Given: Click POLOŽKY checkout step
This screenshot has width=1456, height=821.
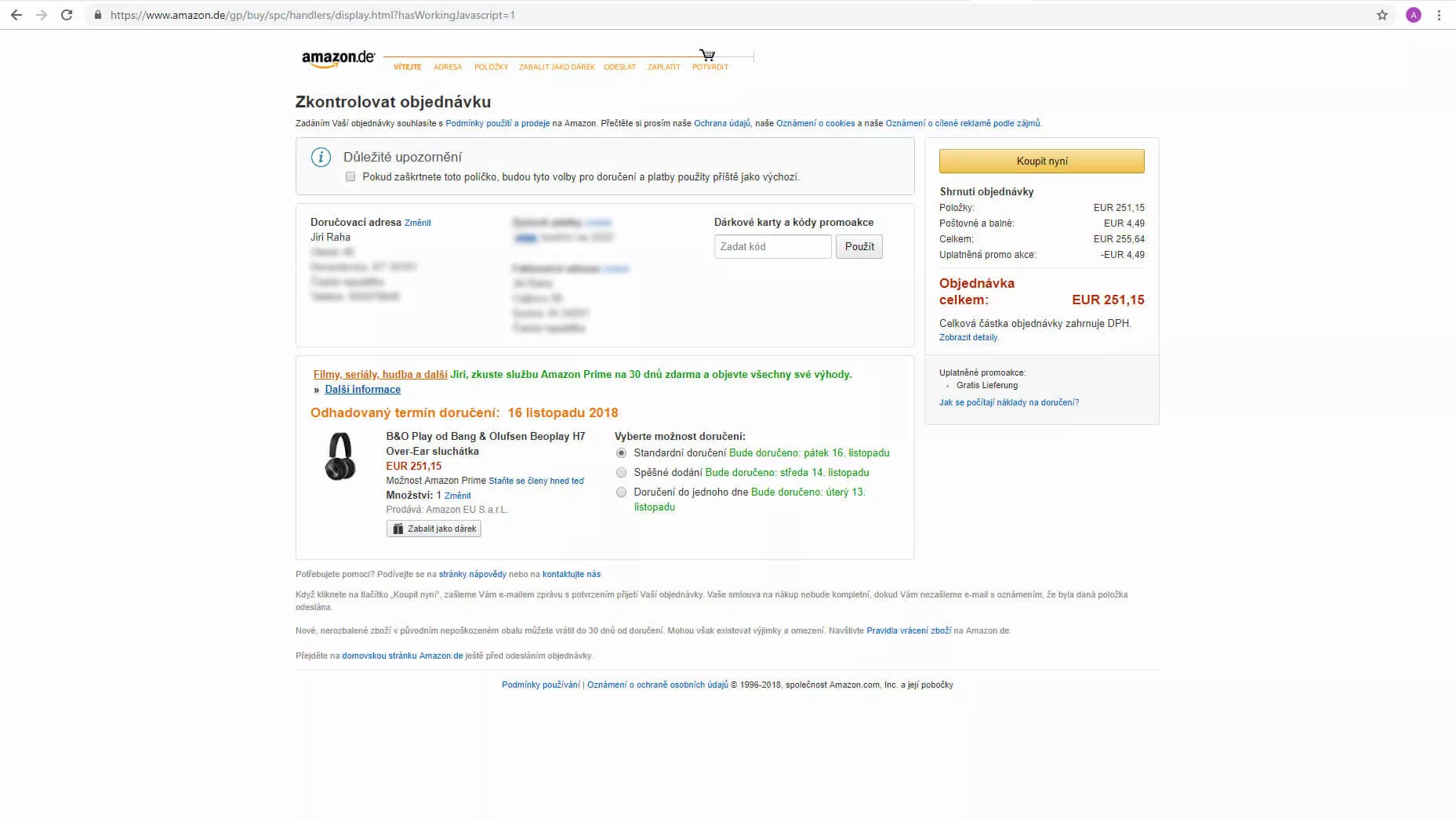Looking at the screenshot, I should click(x=491, y=67).
